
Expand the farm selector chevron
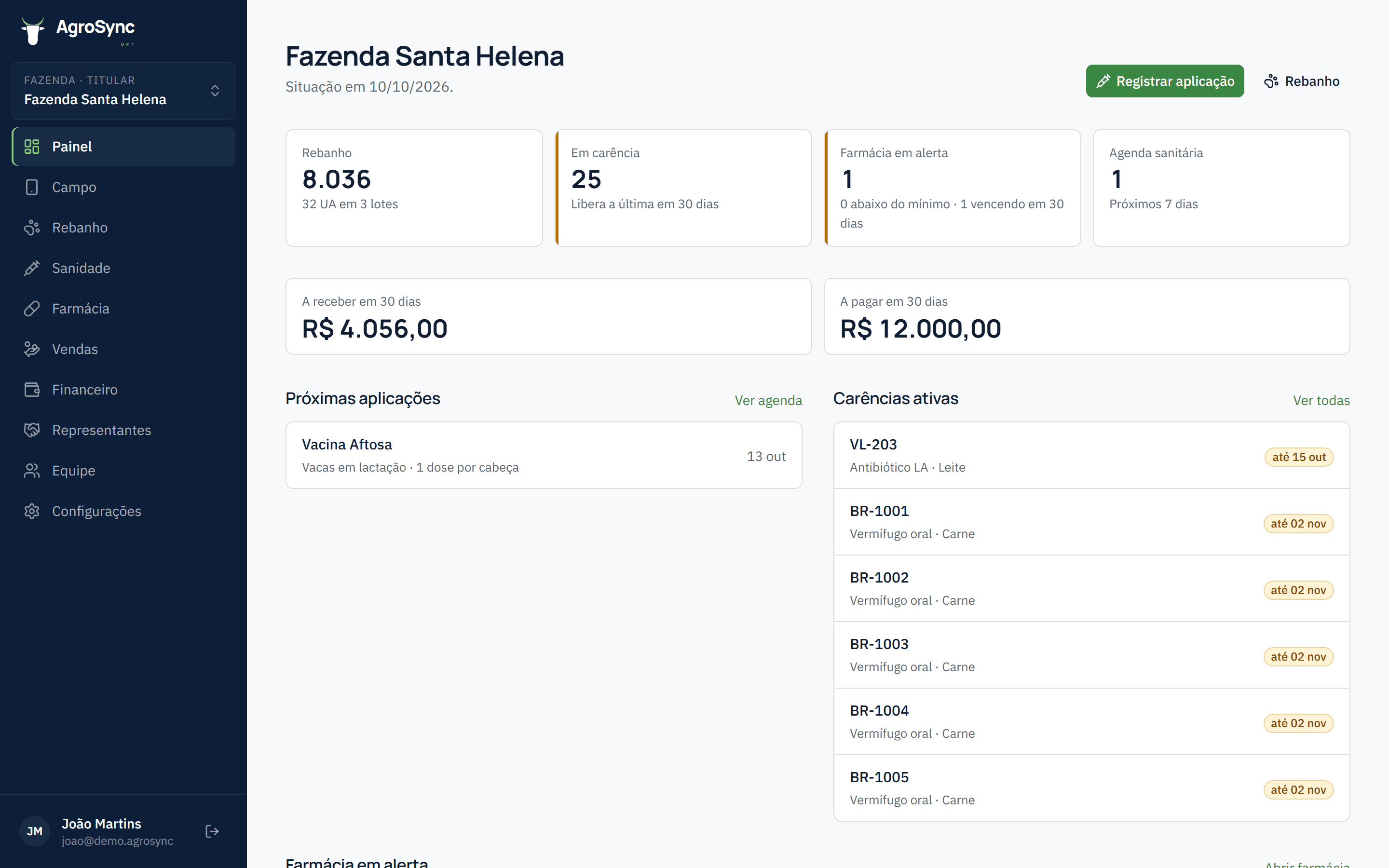click(x=215, y=91)
